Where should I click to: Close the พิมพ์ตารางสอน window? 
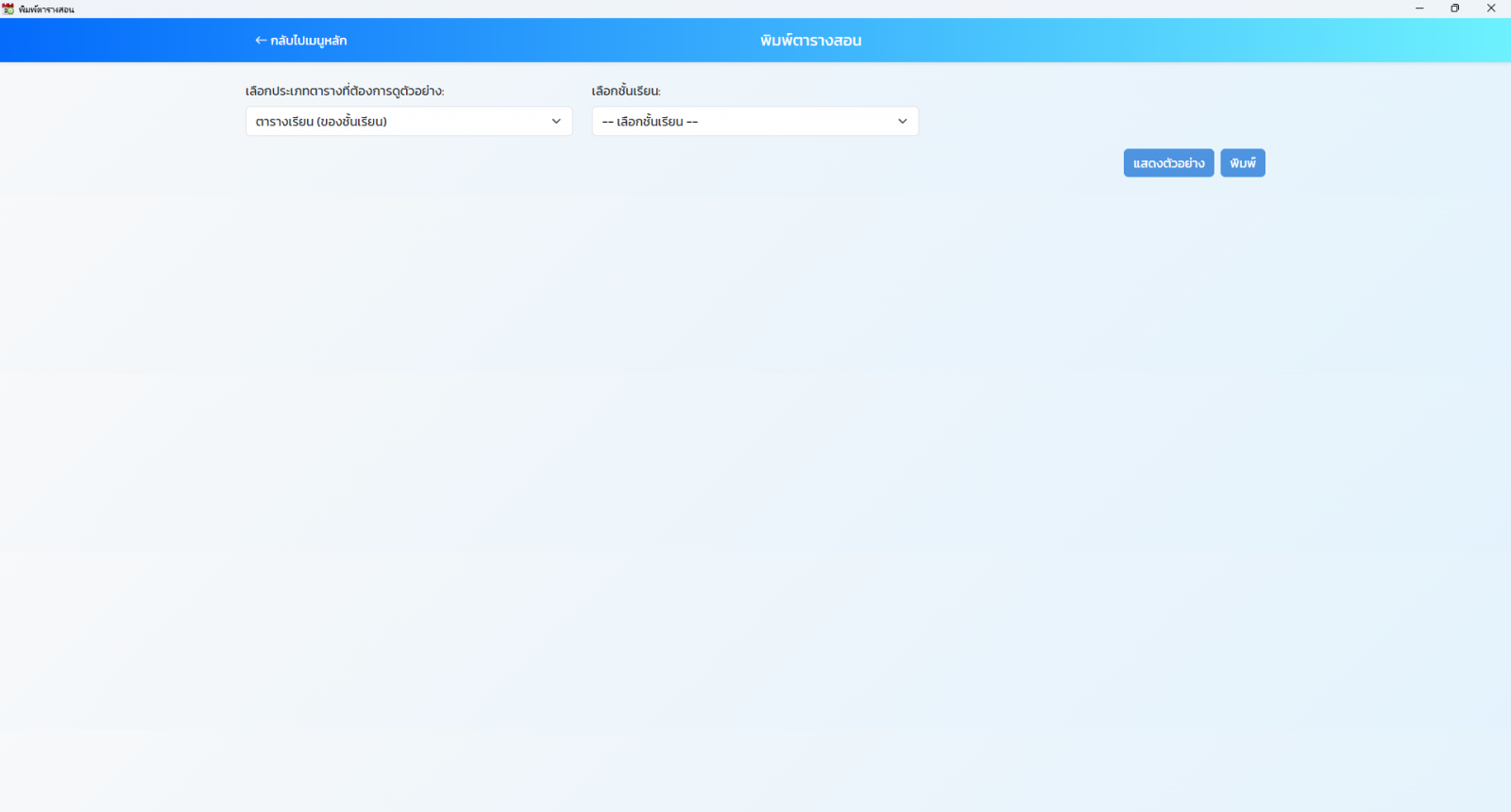[1492, 8]
